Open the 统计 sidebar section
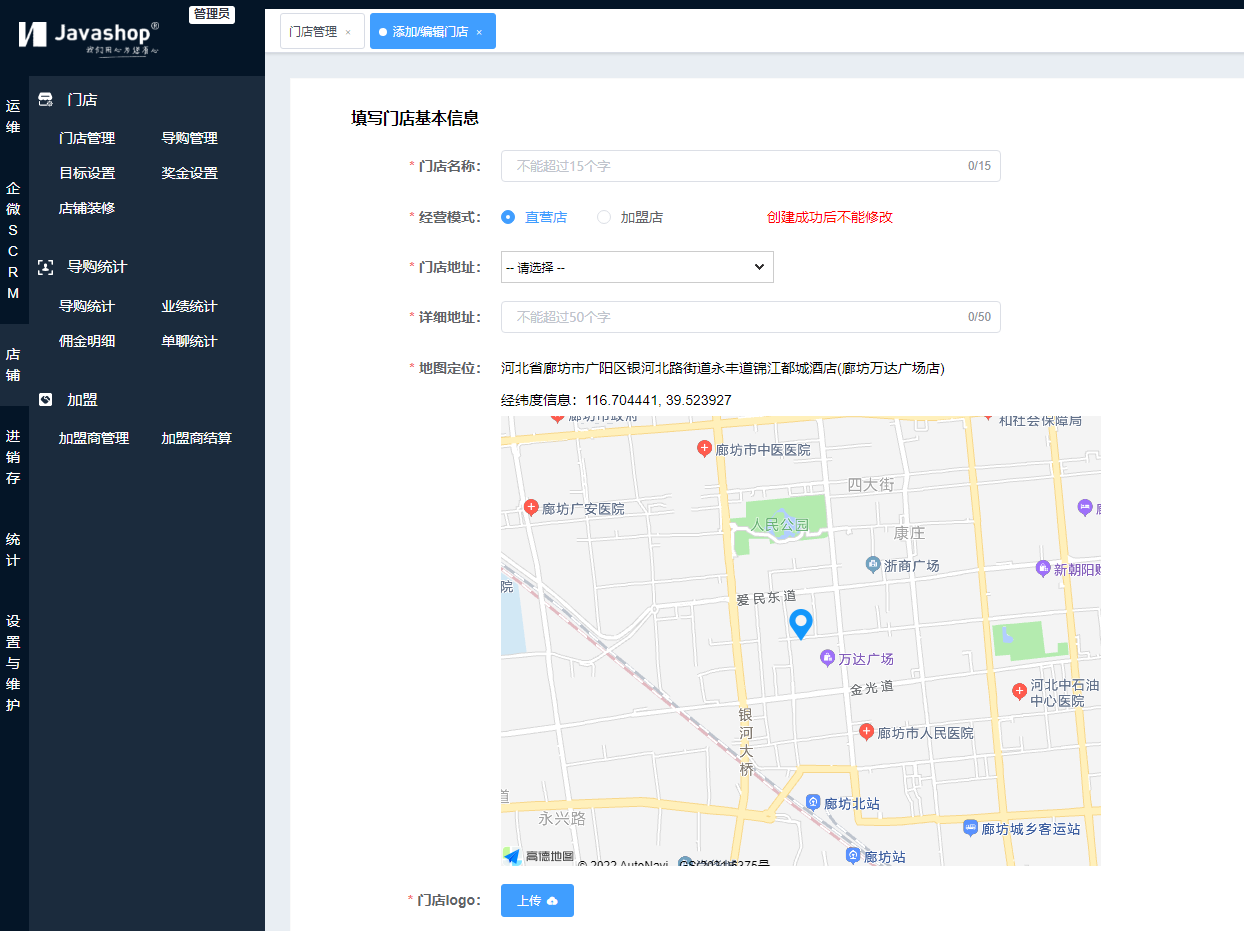 (13, 549)
